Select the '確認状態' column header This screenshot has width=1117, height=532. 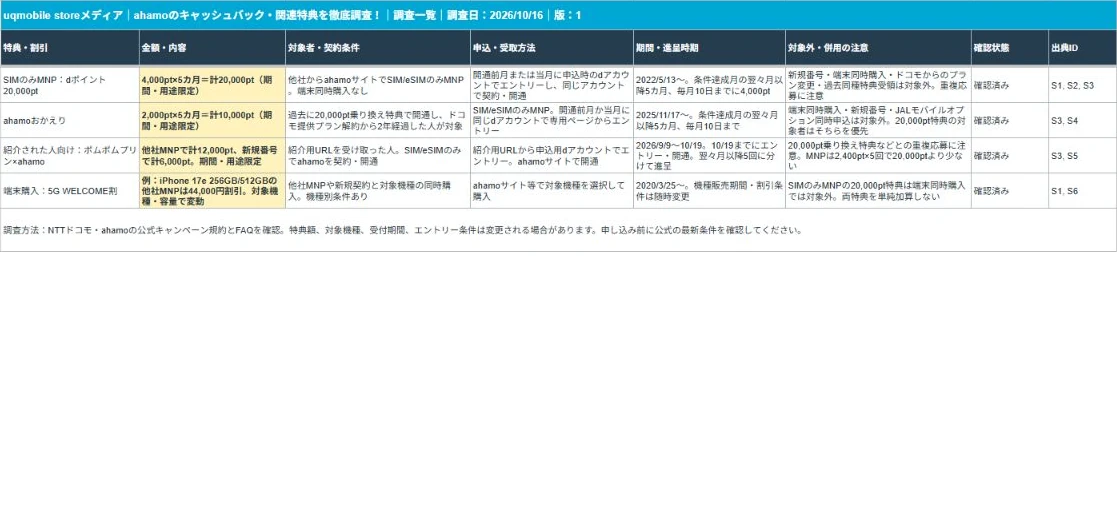[x=1009, y=48]
